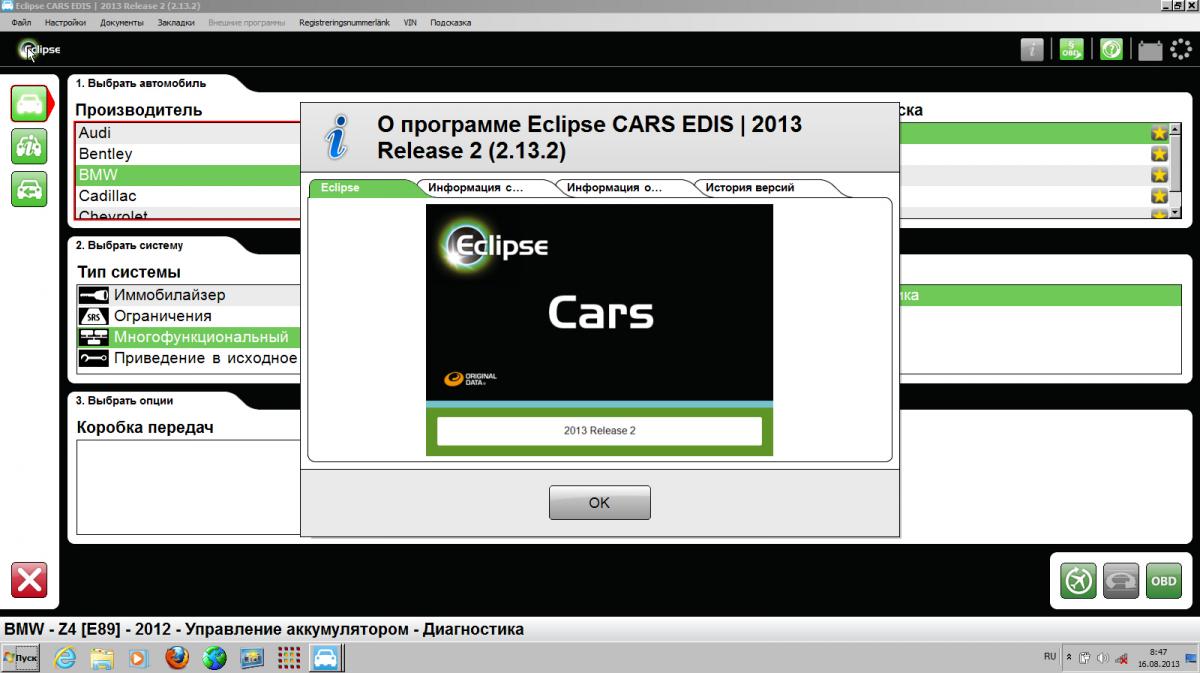Star the green highlighted model row
Screen dimensions: 1200x673
coord(1159,133)
